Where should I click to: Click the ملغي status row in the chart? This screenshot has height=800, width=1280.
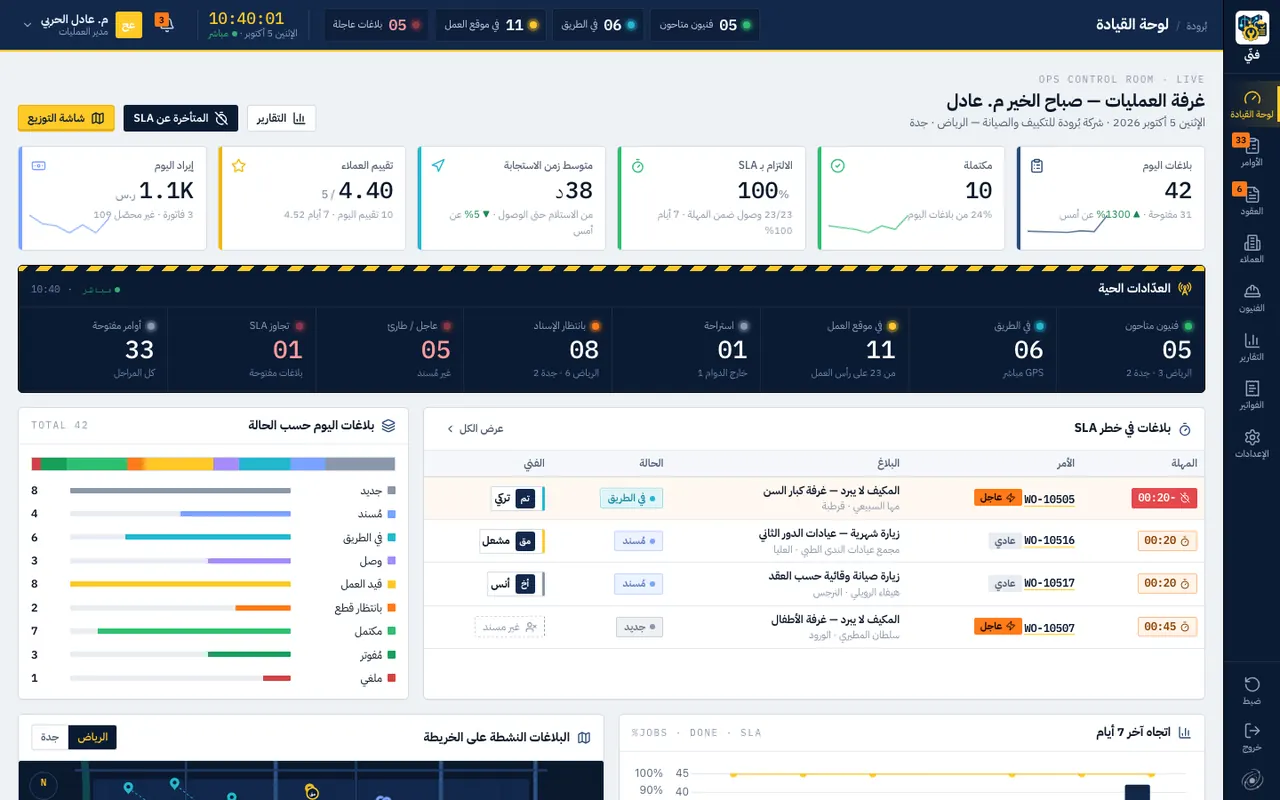click(x=213, y=678)
